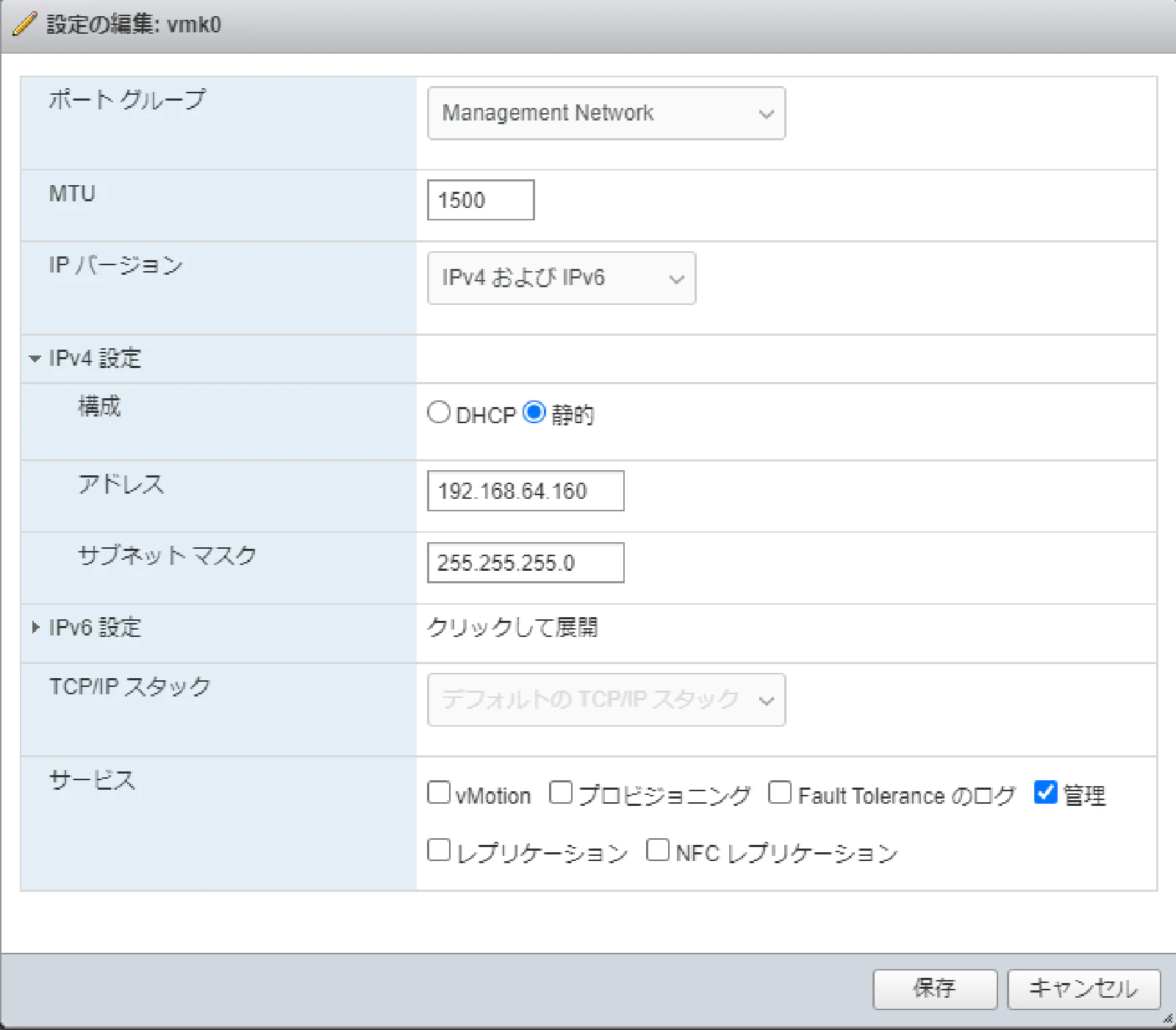Image resolution: width=1176 pixels, height=1030 pixels.
Task: Click the MTU input field
Action: coord(480,200)
